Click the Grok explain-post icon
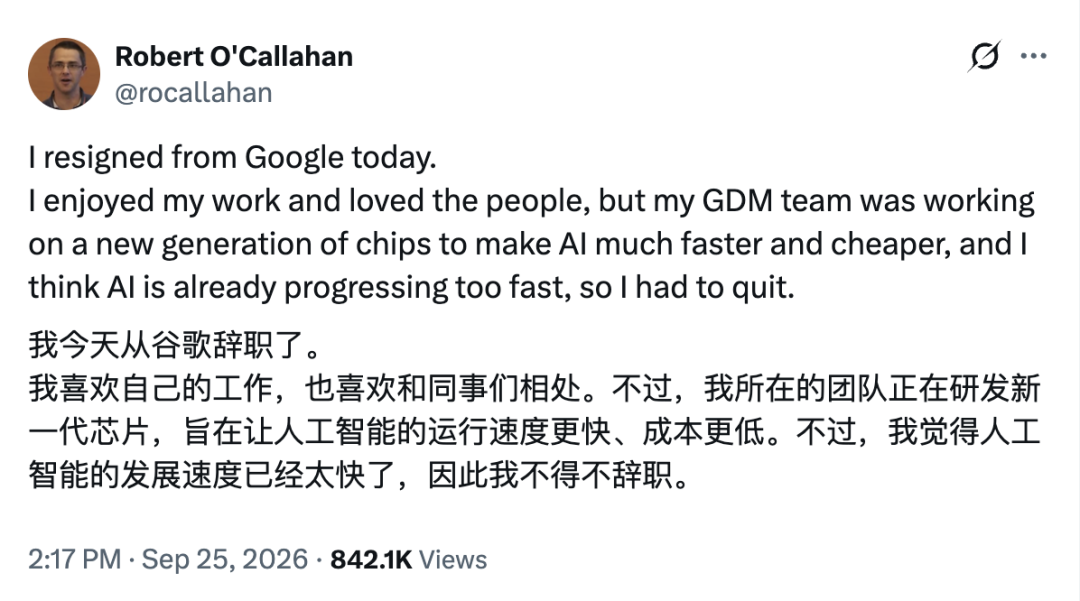Viewport: 1080px width, 601px height. (x=984, y=56)
